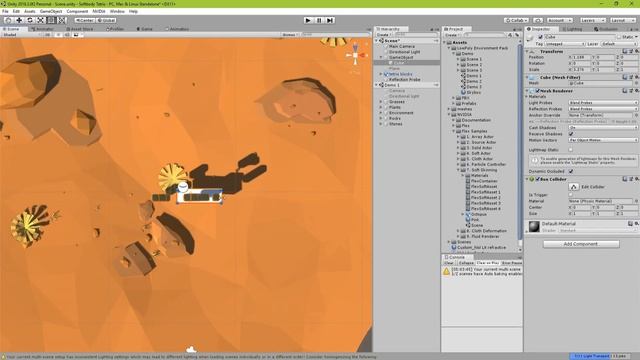Open the Account dropdown
Screen dimensions: 640x360
coord(560,20)
